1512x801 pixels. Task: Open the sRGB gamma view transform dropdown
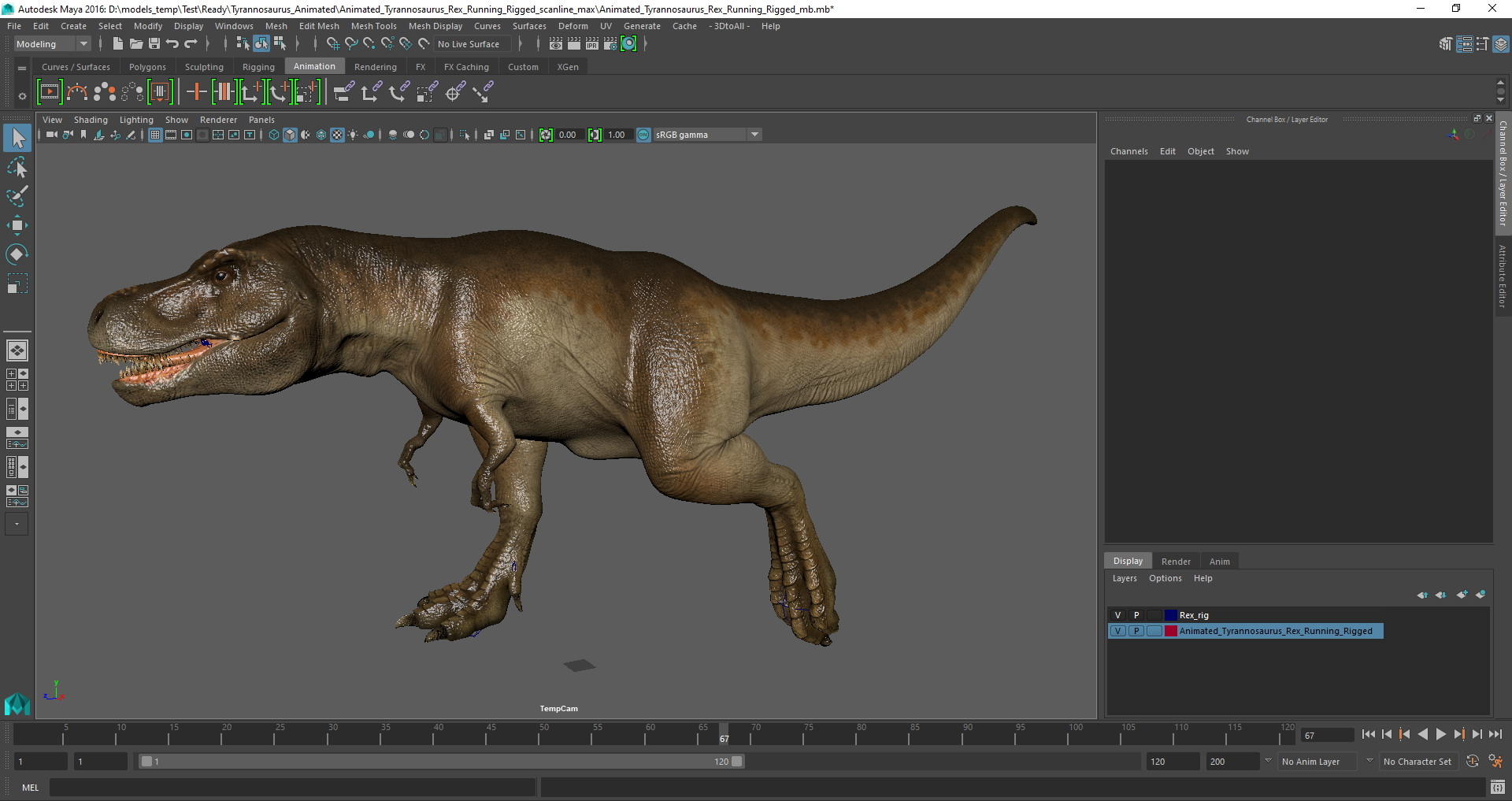click(x=707, y=135)
